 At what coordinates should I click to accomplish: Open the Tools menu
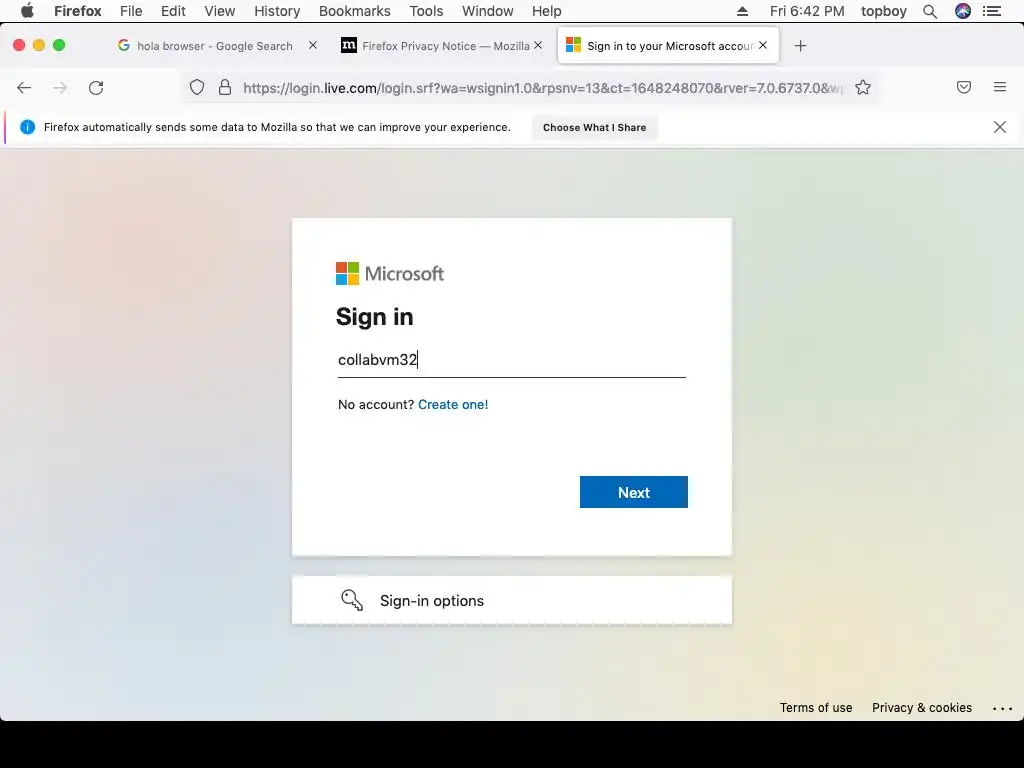(426, 11)
